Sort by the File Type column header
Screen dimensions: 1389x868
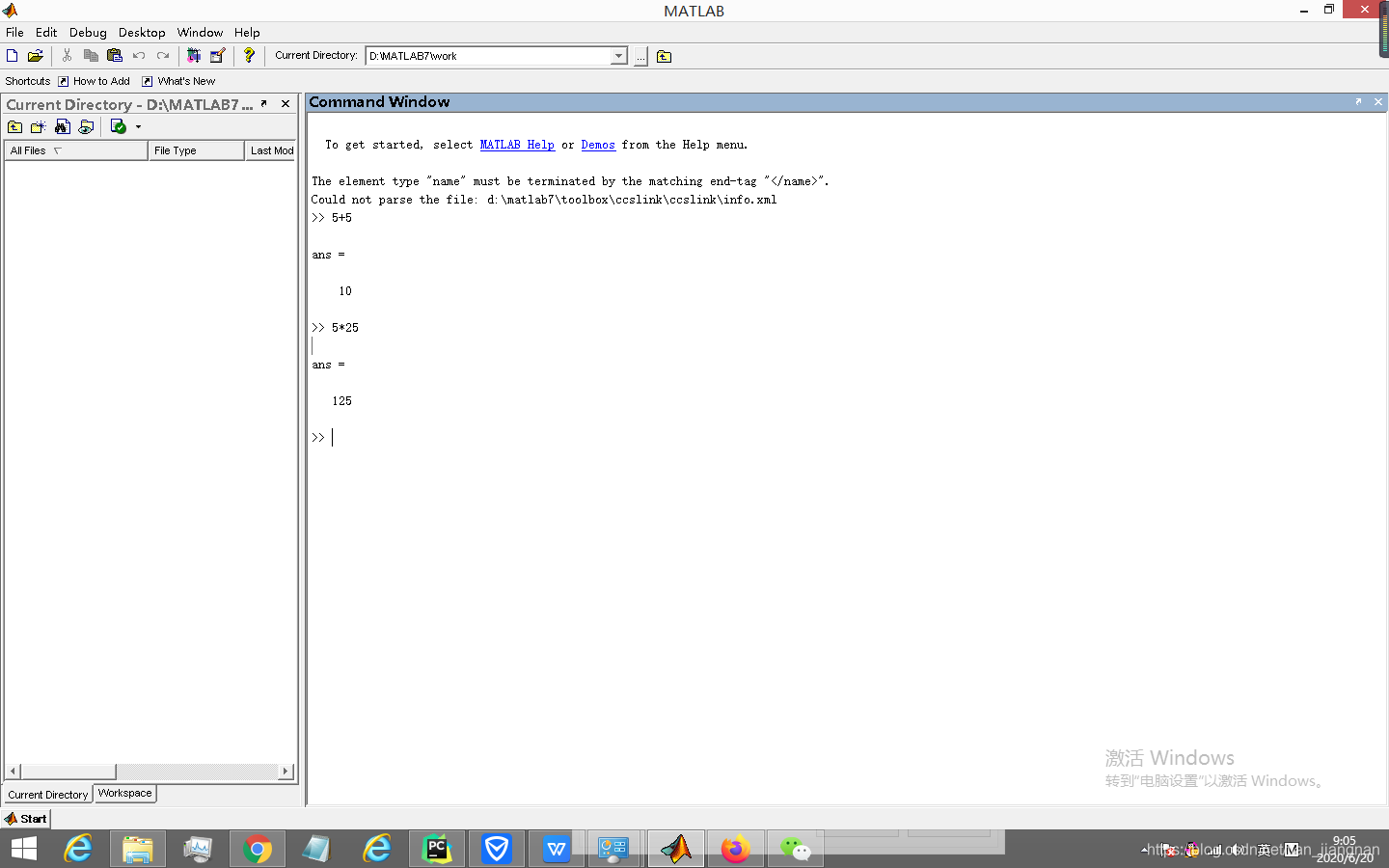coord(197,150)
